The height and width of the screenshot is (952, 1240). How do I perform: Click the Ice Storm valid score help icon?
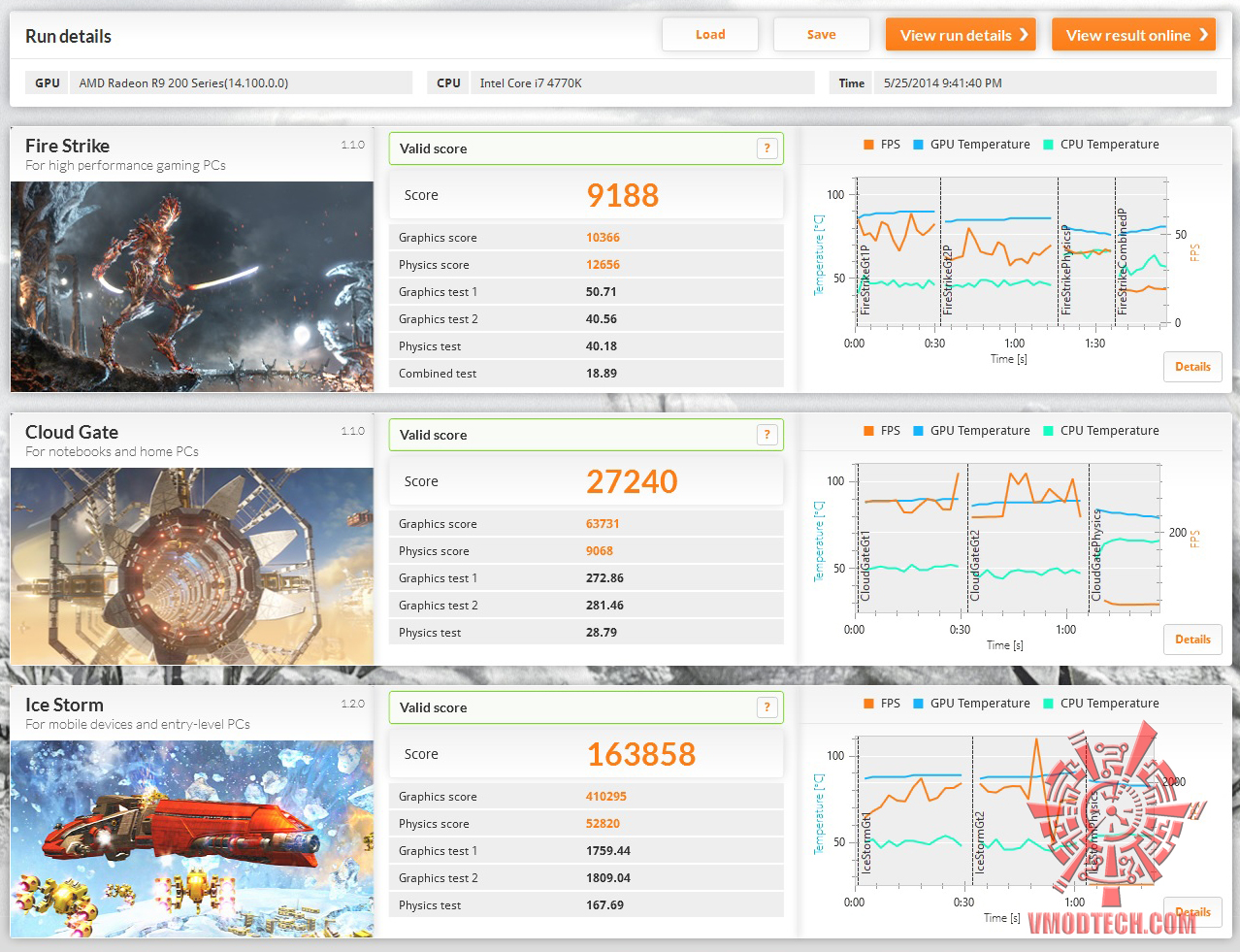(767, 707)
